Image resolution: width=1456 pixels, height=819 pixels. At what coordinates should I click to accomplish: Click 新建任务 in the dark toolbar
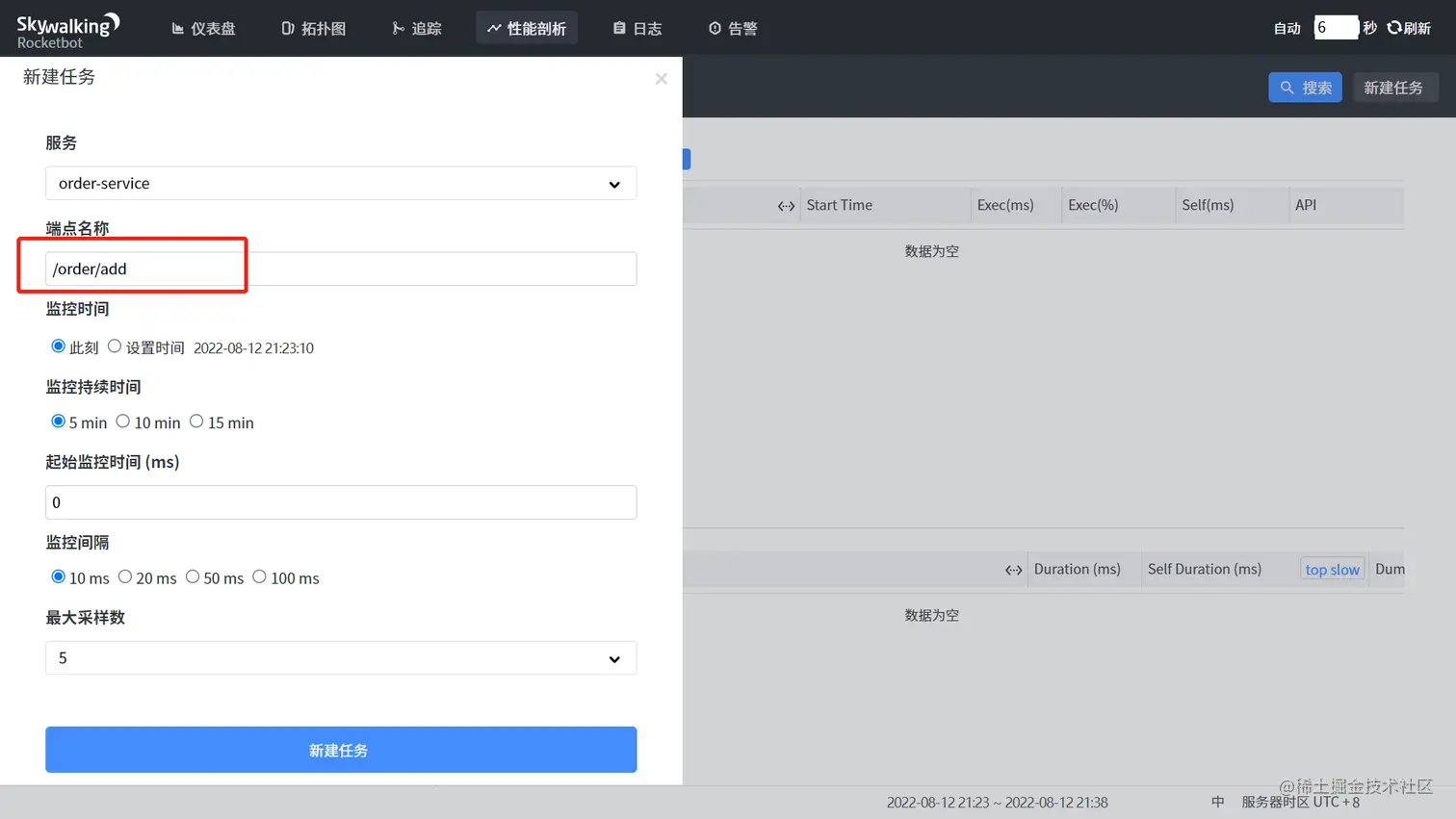click(1393, 88)
